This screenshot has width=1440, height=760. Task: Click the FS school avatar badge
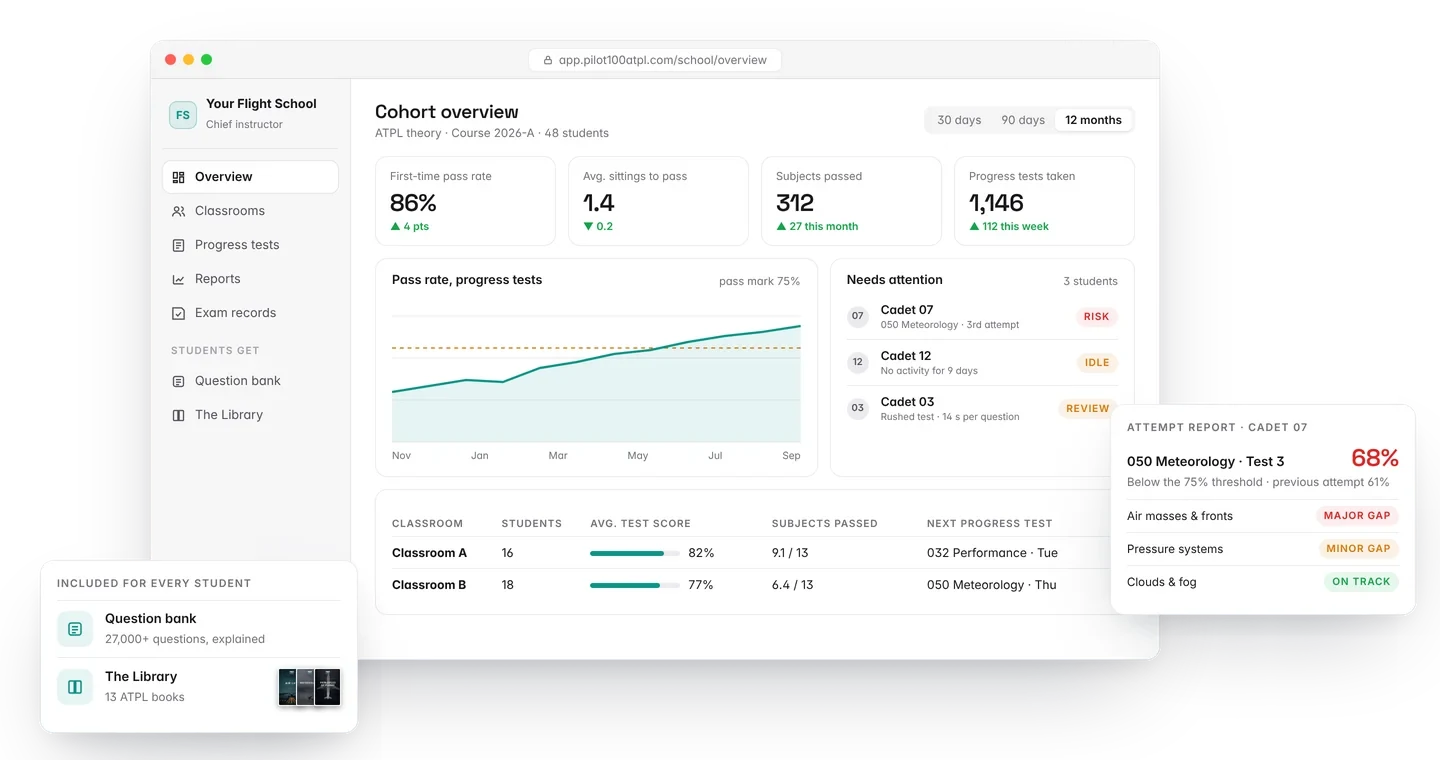(x=183, y=114)
